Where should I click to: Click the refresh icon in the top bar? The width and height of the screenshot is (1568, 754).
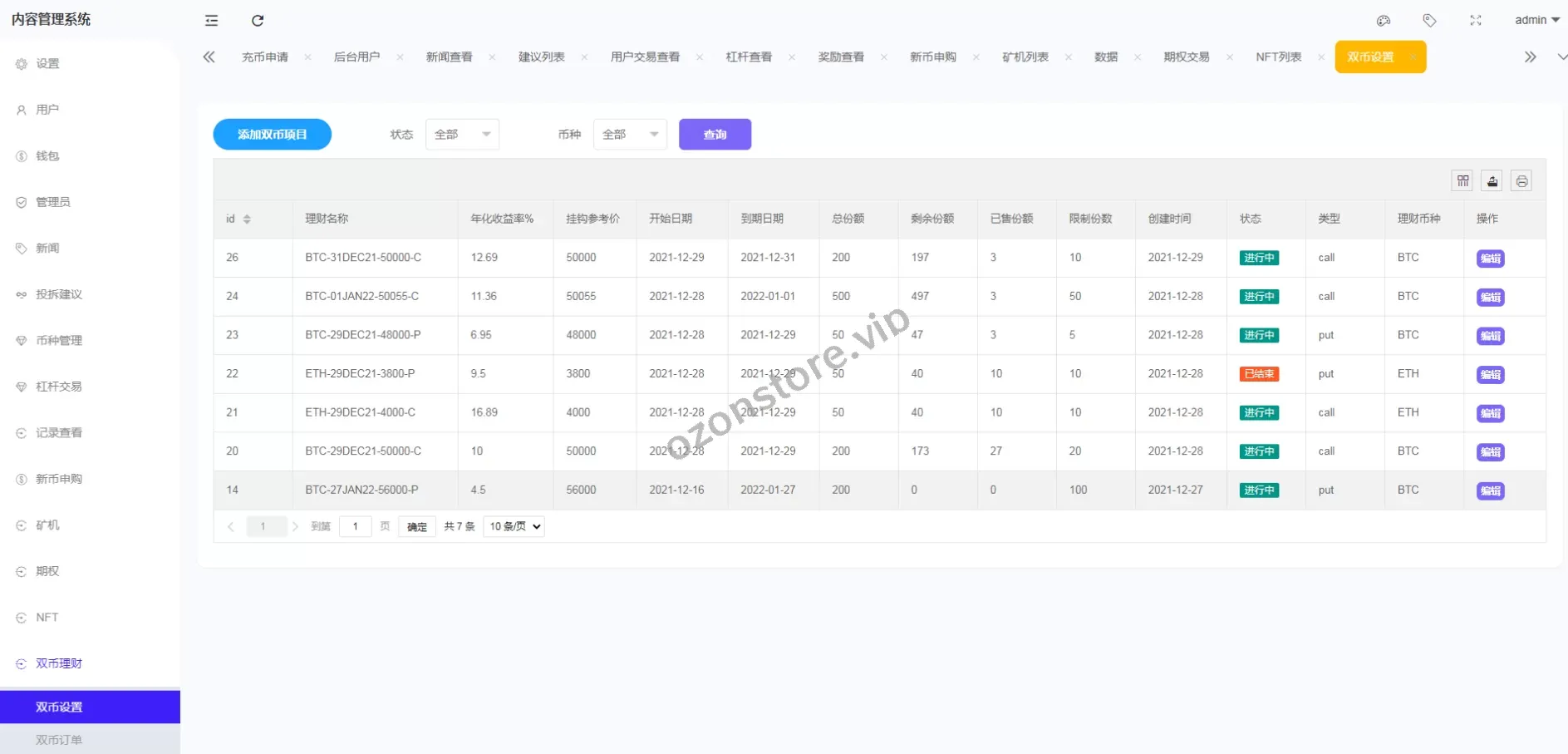tap(258, 21)
